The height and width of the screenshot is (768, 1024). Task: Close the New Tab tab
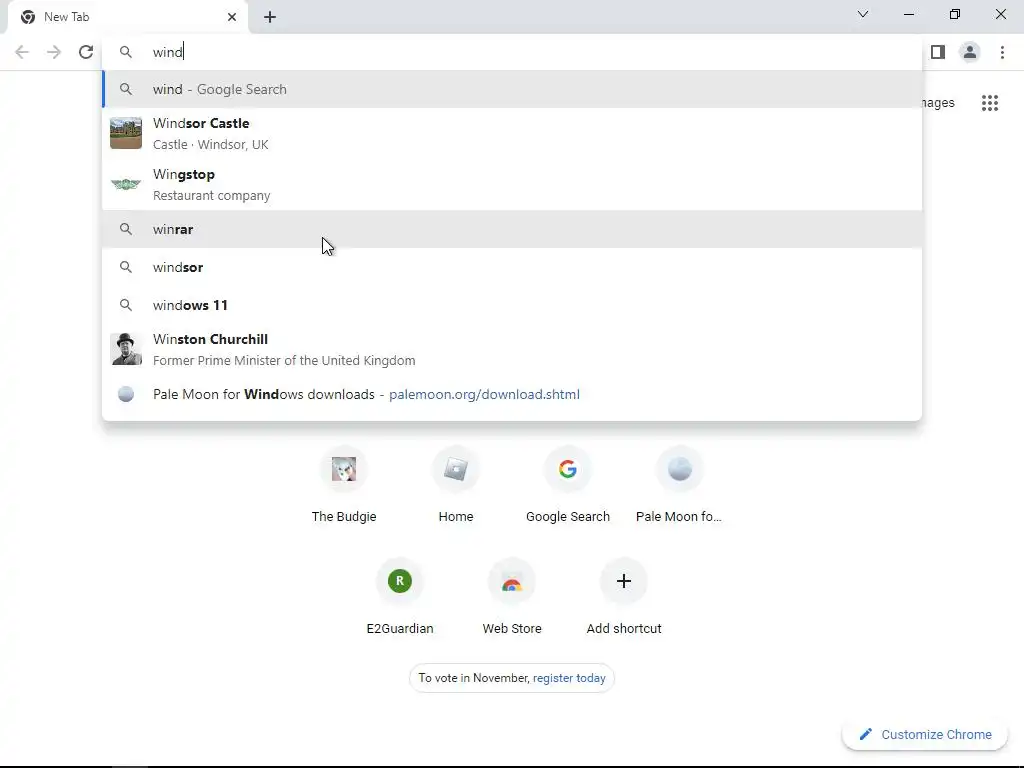tap(232, 17)
